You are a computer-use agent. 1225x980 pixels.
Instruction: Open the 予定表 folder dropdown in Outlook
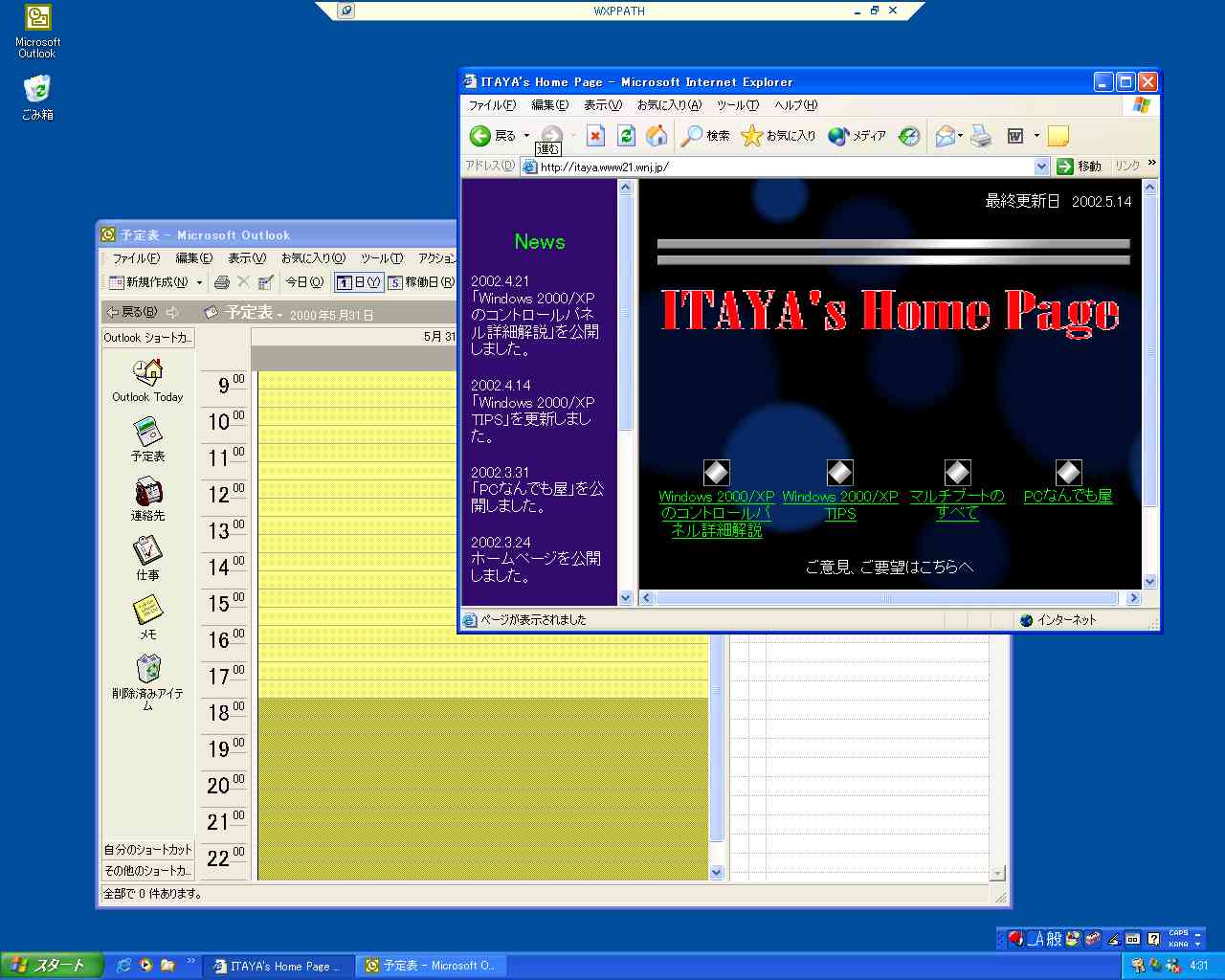point(279,315)
